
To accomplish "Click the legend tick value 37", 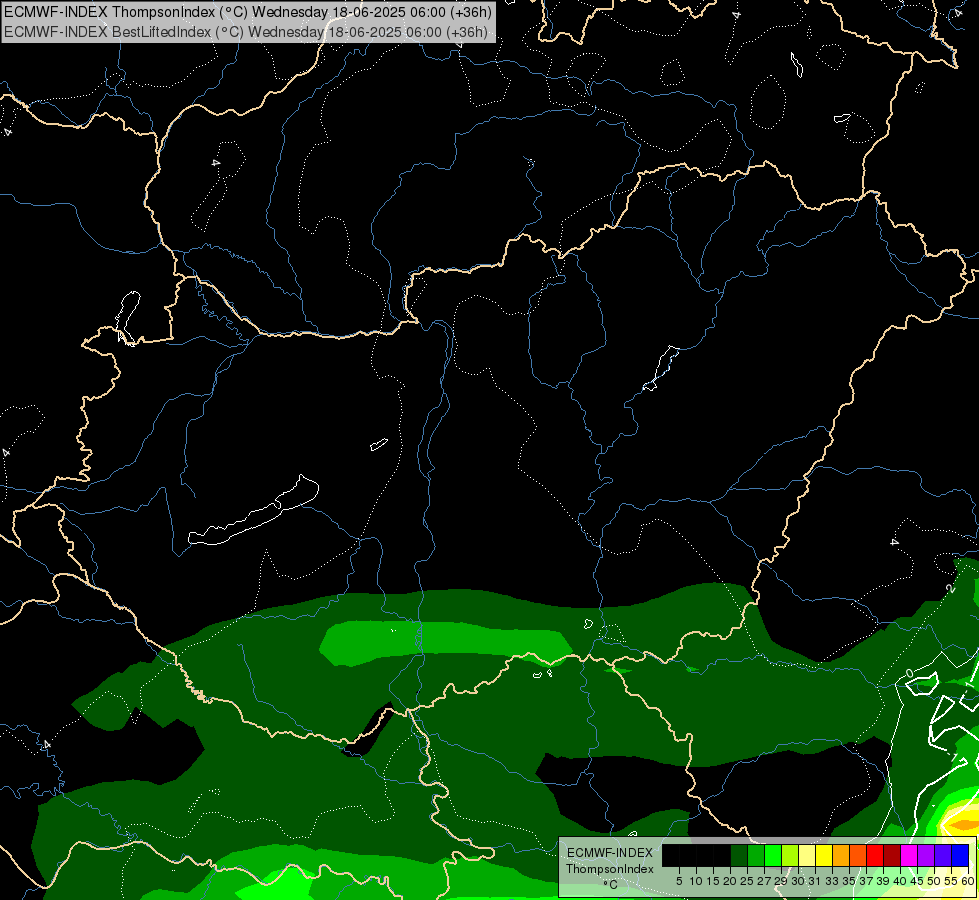I will (x=867, y=881).
